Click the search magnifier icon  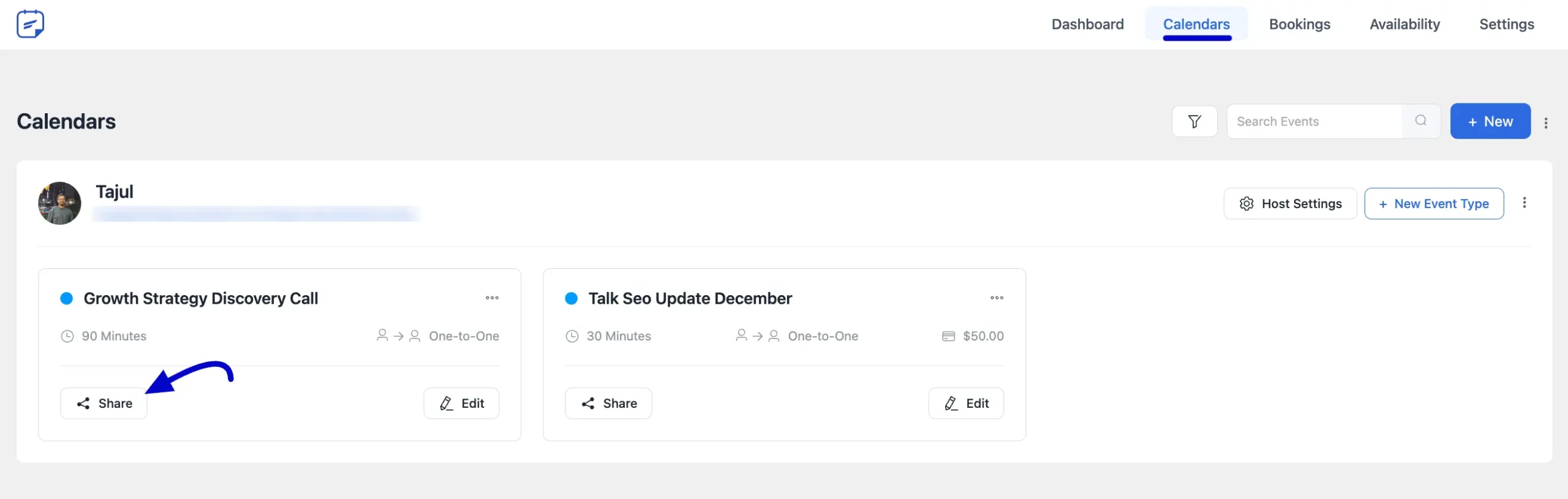(1420, 121)
